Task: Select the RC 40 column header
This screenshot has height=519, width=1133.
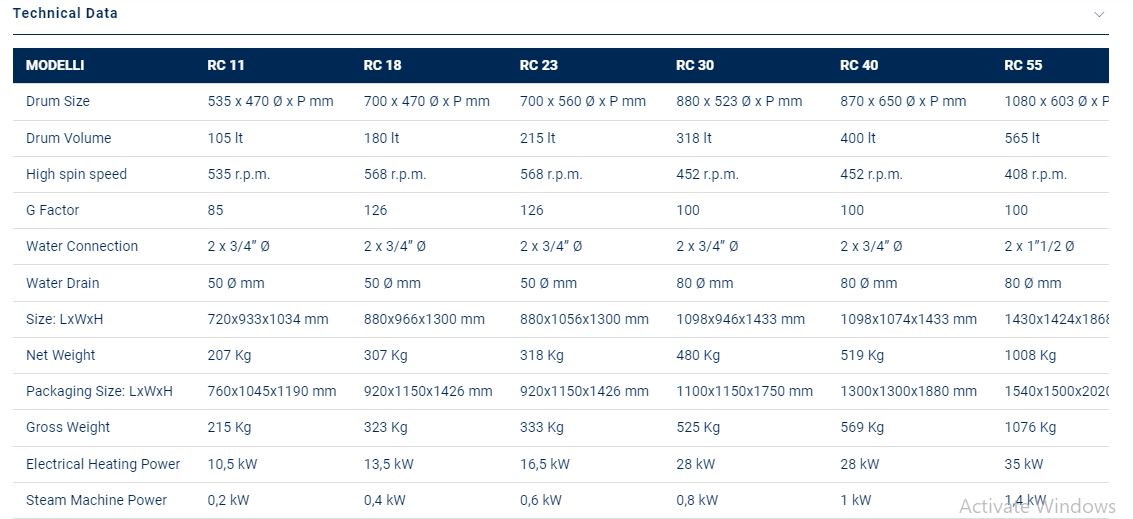Action: [x=859, y=65]
